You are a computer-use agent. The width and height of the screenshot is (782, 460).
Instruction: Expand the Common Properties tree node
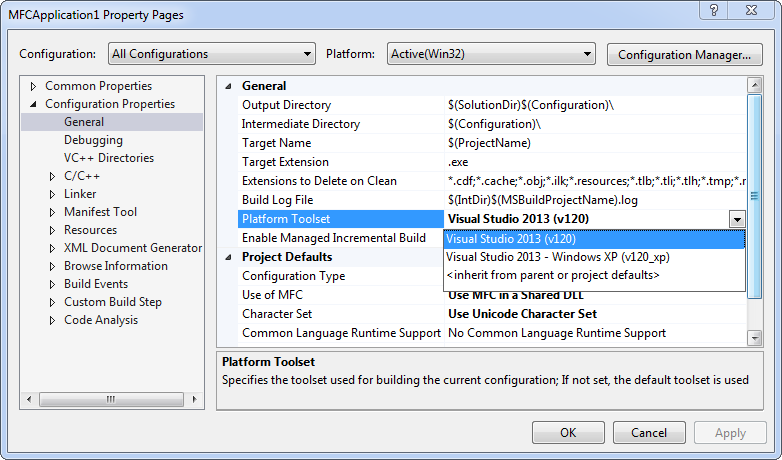[x=33, y=87]
